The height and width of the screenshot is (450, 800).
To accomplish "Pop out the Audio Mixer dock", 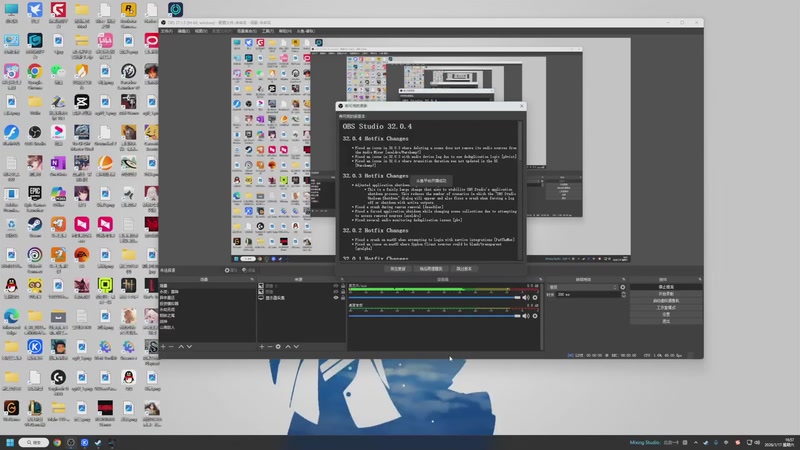I will [x=540, y=279].
